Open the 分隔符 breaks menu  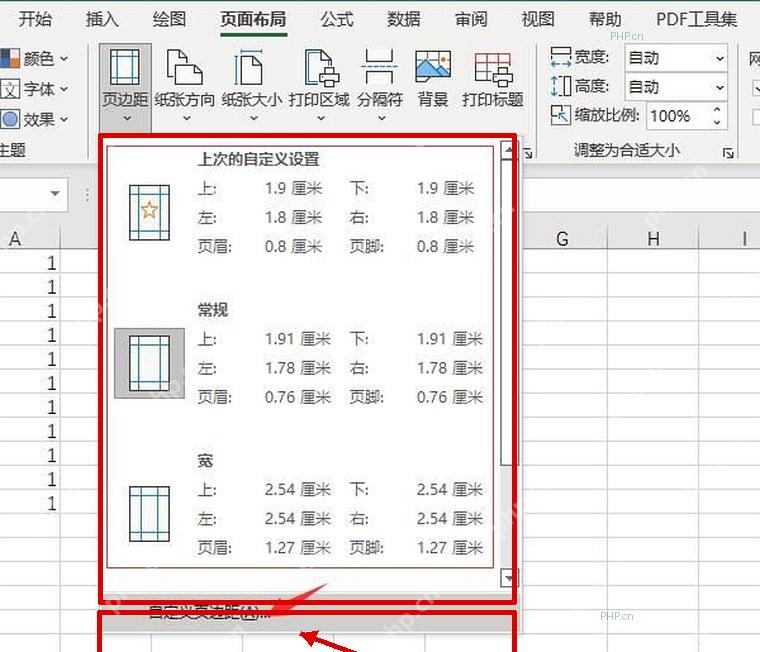[380, 86]
